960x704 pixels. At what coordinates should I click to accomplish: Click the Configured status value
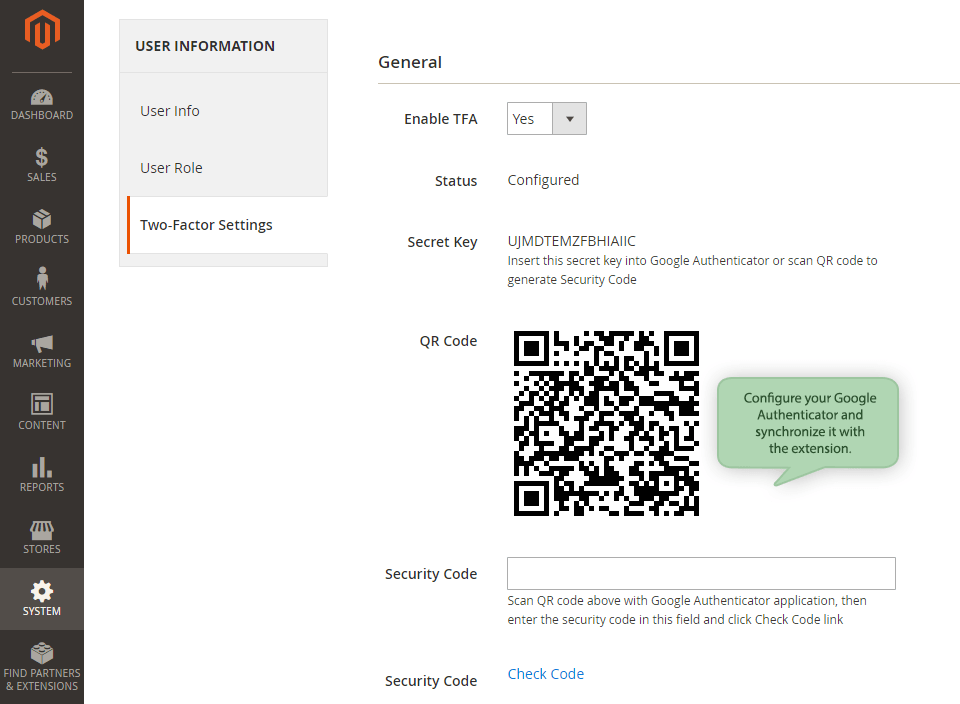543,180
